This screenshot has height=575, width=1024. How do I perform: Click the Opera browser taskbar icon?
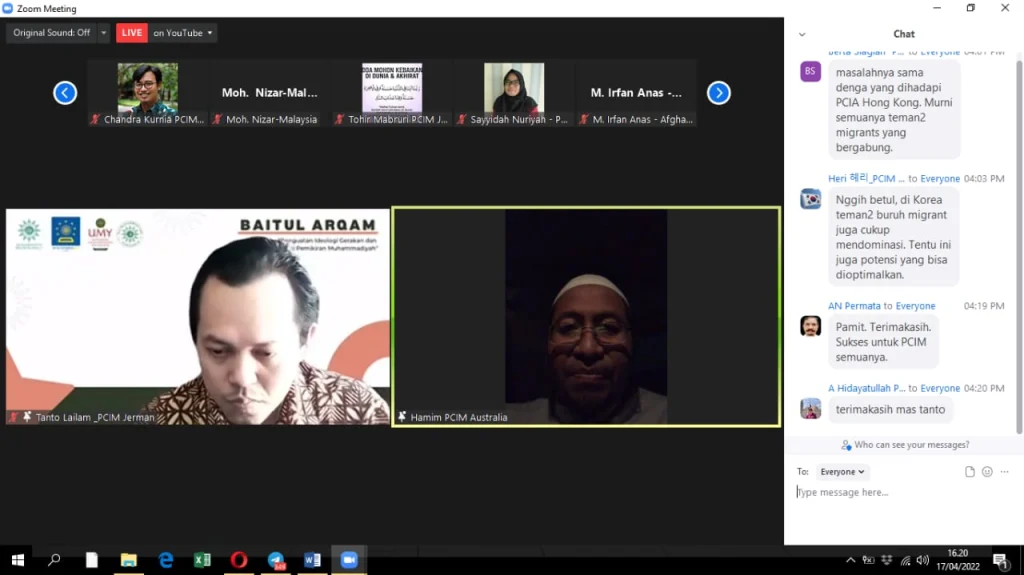(x=239, y=560)
